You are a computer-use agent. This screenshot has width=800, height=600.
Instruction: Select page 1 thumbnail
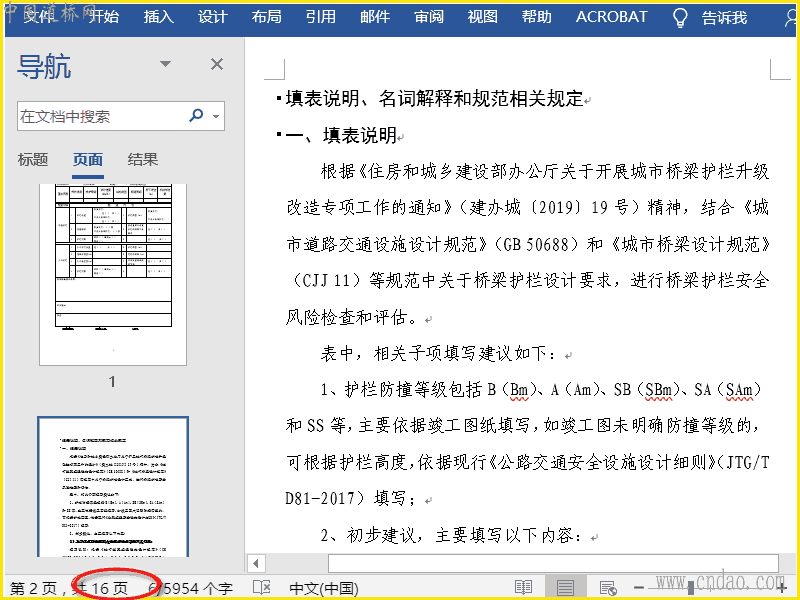pos(113,274)
